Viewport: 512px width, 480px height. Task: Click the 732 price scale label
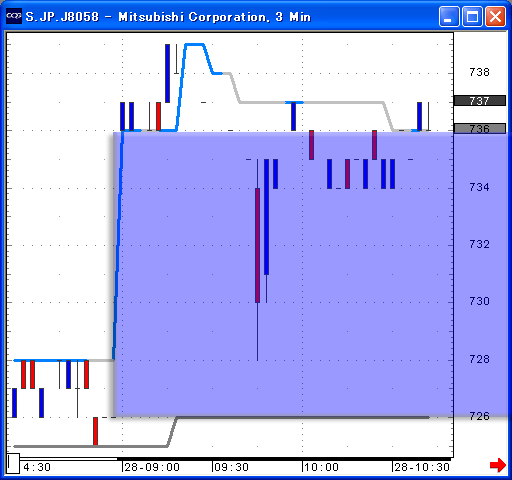click(479, 244)
